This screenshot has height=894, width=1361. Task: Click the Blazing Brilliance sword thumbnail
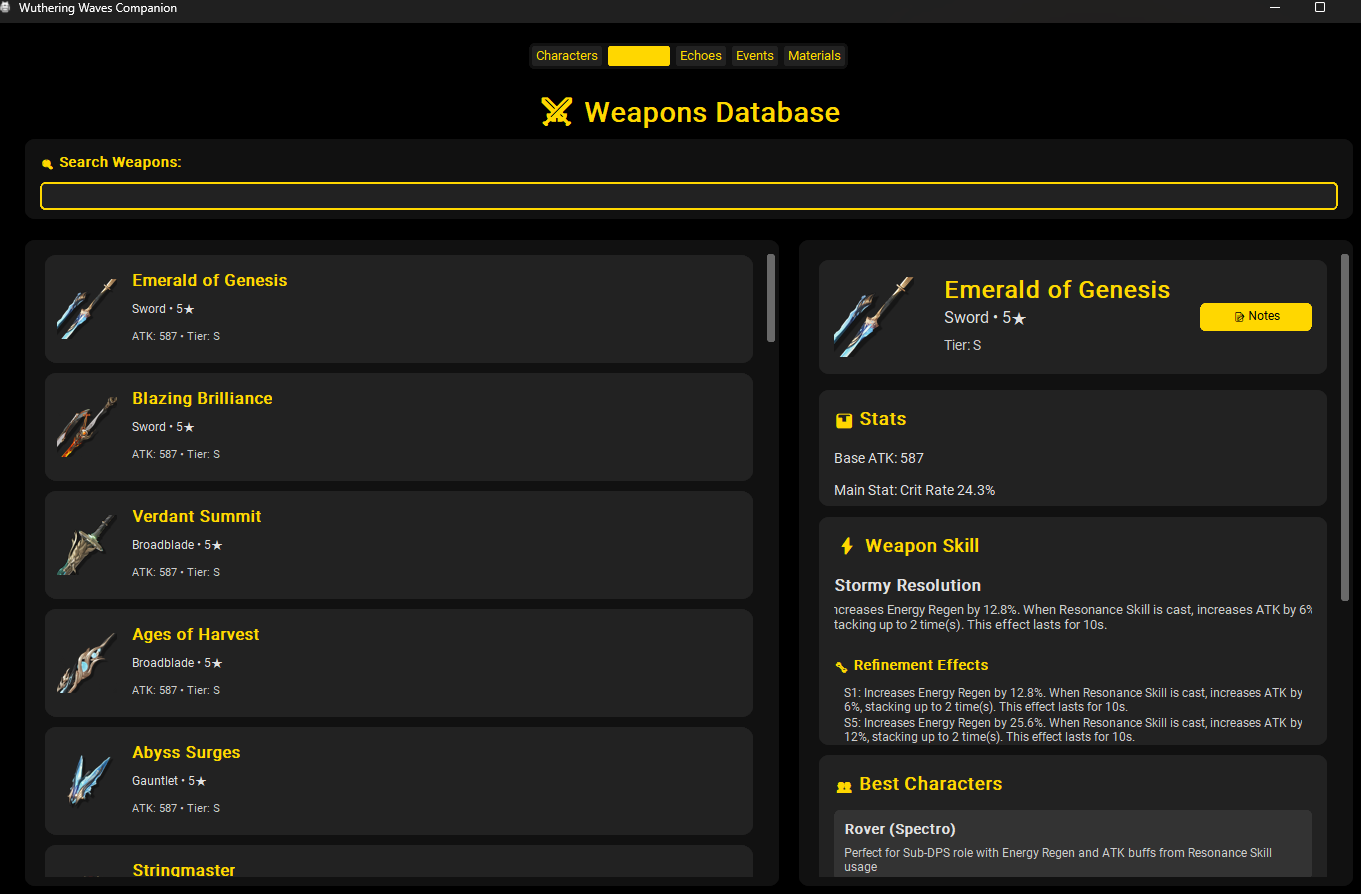tap(87, 427)
